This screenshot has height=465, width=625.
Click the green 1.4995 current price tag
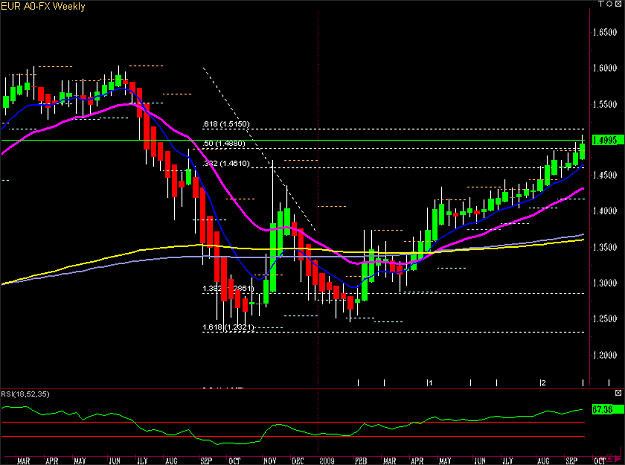pyautogui.click(x=607, y=140)
